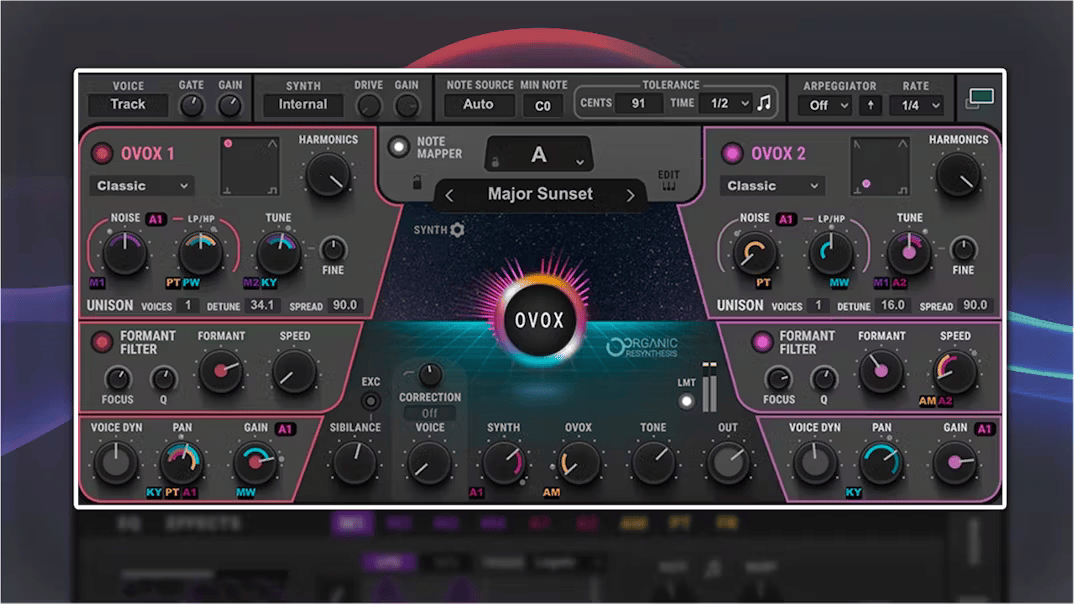Click the Voice Gate knob
Viewport: 1074px width, 604px height.
tap(192, 105)
